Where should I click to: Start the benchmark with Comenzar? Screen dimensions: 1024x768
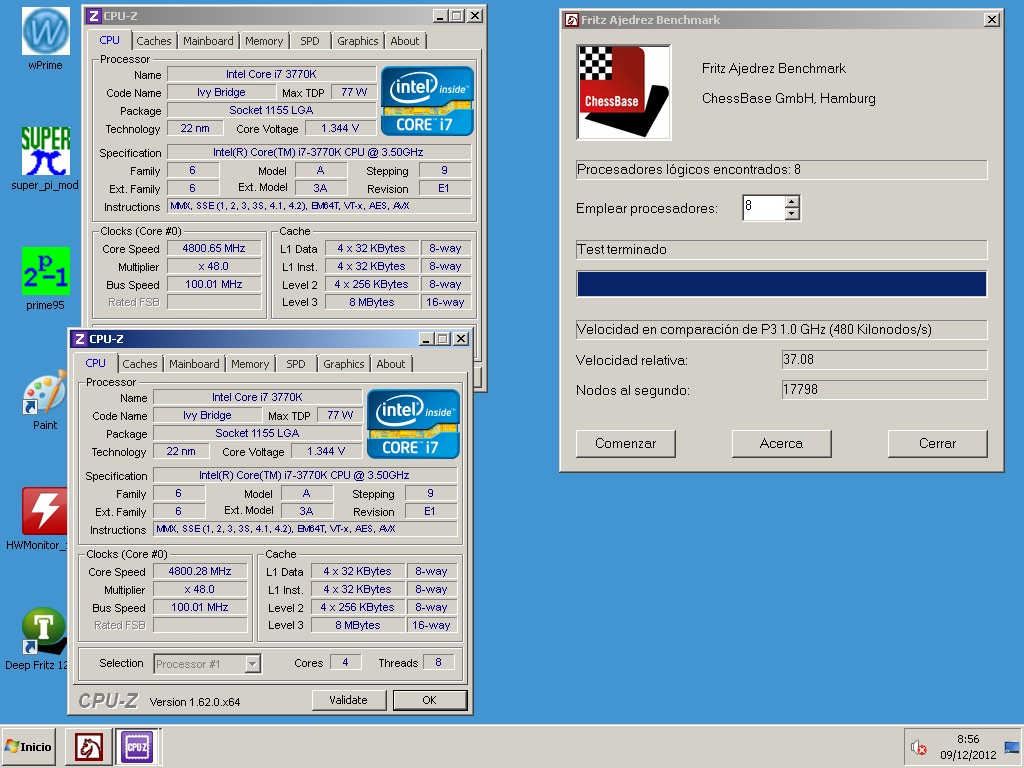click(625, 443)
